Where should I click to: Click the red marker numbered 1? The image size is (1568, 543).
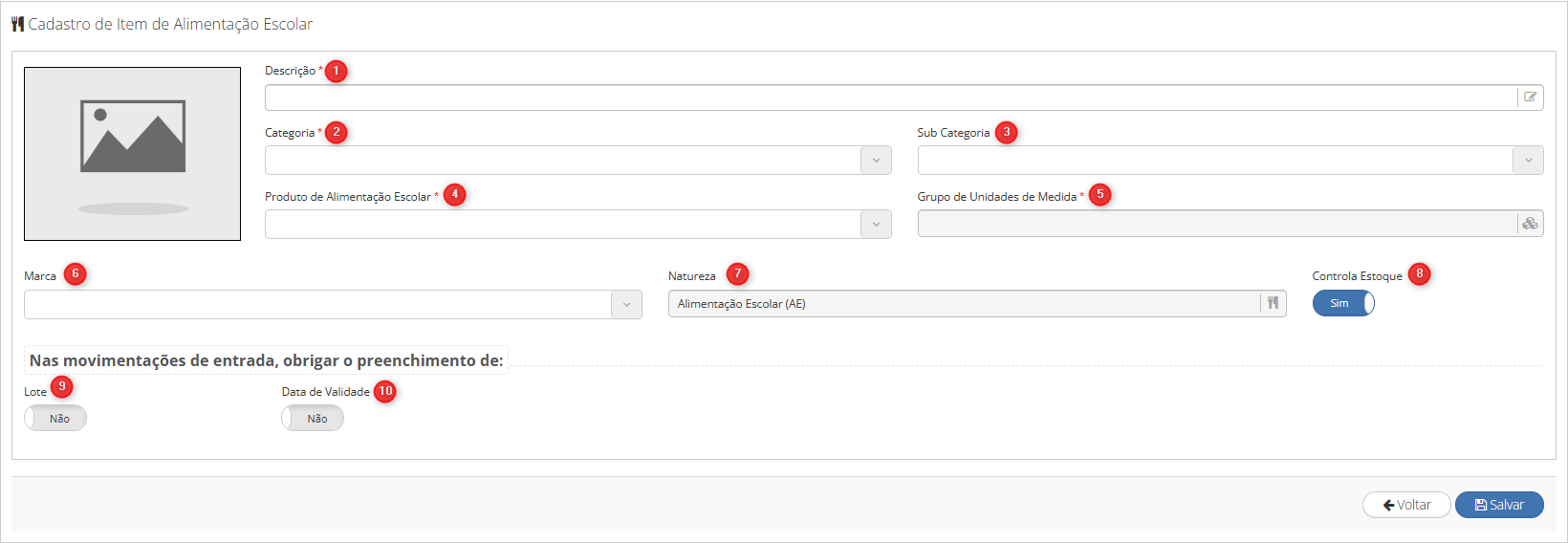336,71
